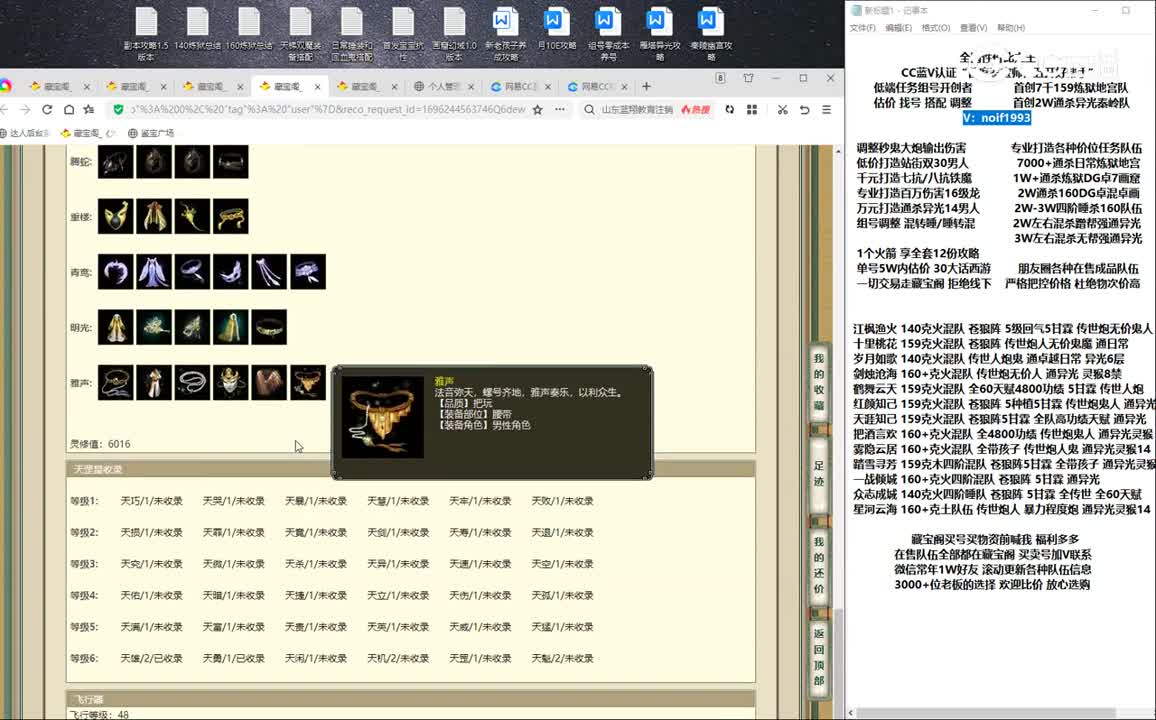Open the 藏宝阁 bookmark in bookmarks bar
Image resolution: width=1156 pixels, height=720 pixels.
coord(88,133)
